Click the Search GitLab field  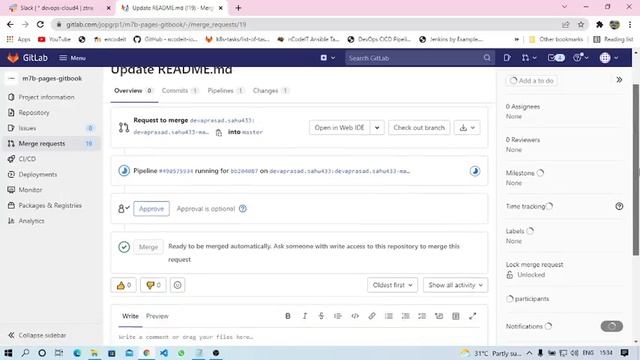(x=420, y=58)
